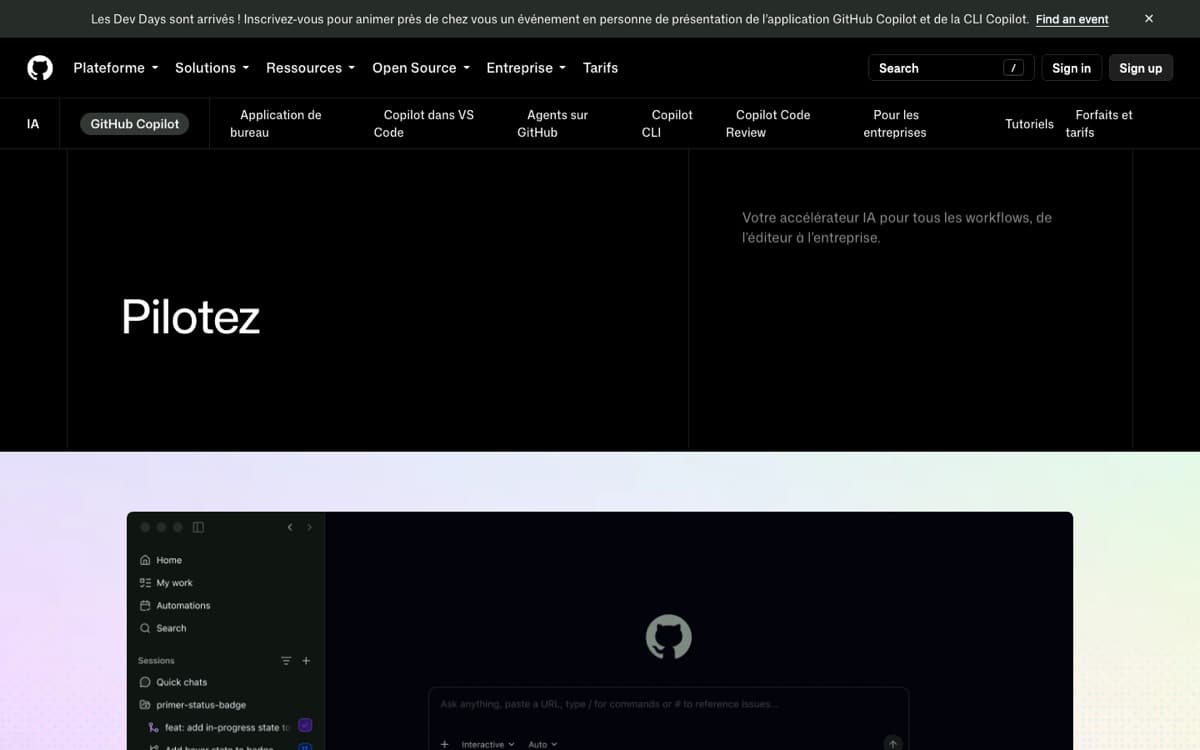Open the Auto model dropdown
The width and height of the screenshot is (1200, 750).
[x=543, y=744]
